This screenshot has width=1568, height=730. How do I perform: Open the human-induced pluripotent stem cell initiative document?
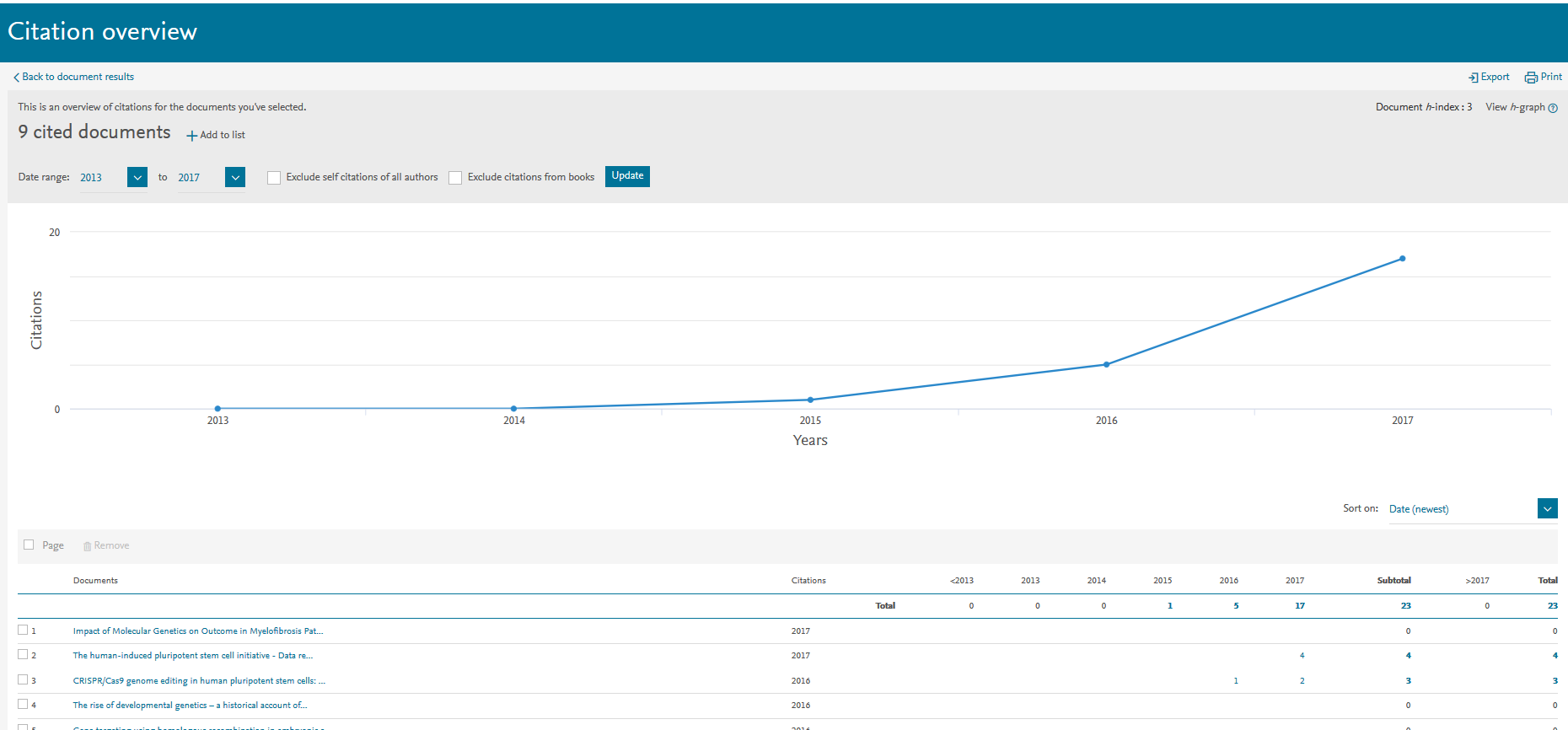tap(193, 655)
